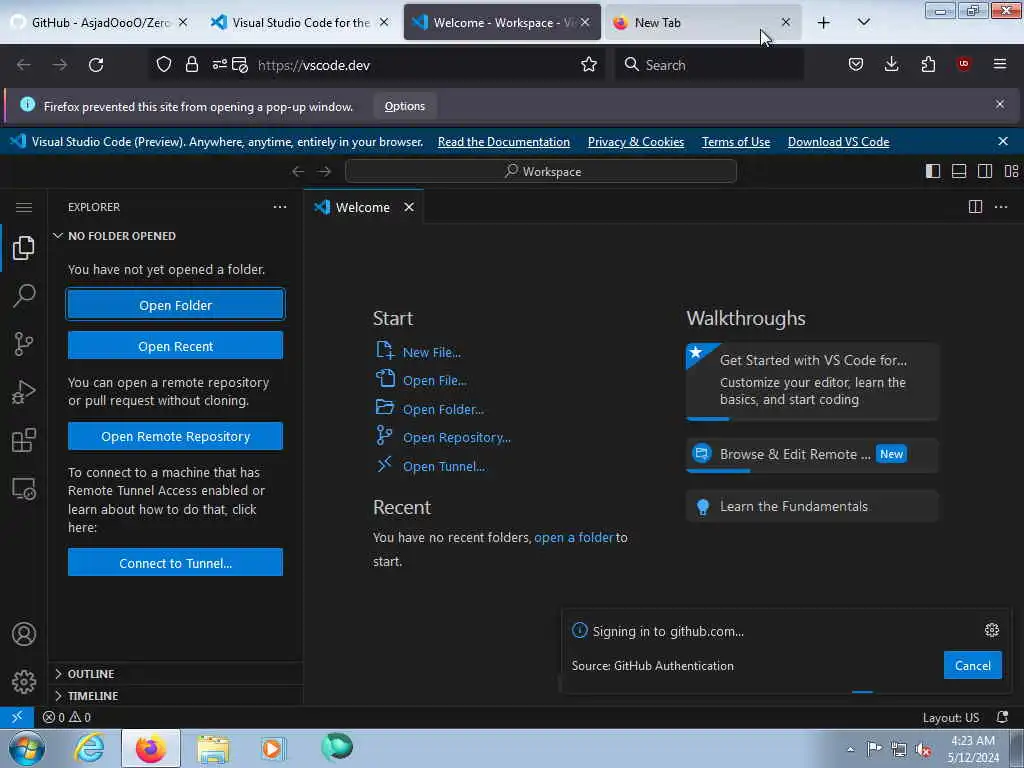Toggle the primary side bar layout icon
Viewport: 1024px width, 768px height.
933,171
